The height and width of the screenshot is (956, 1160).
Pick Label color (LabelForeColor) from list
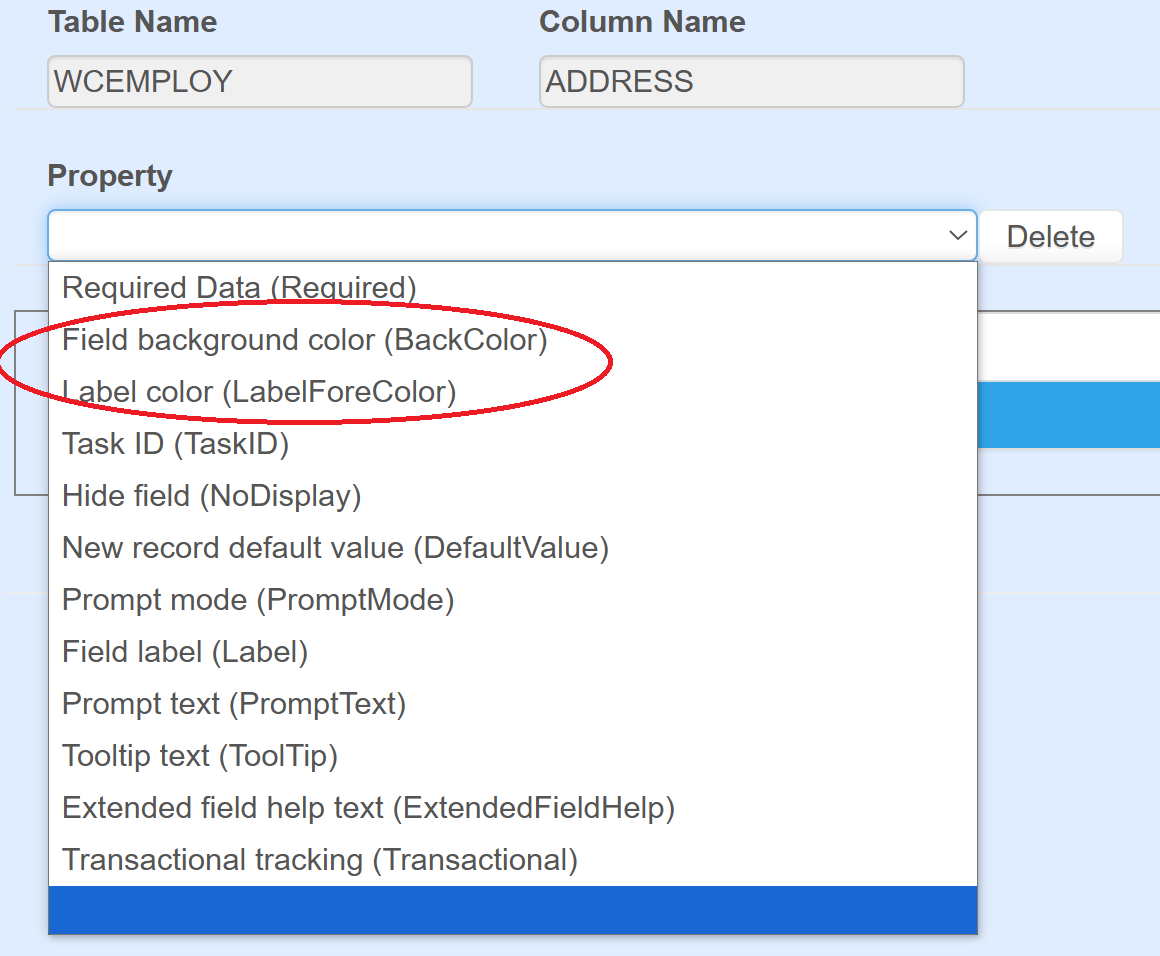pos(259,392)
